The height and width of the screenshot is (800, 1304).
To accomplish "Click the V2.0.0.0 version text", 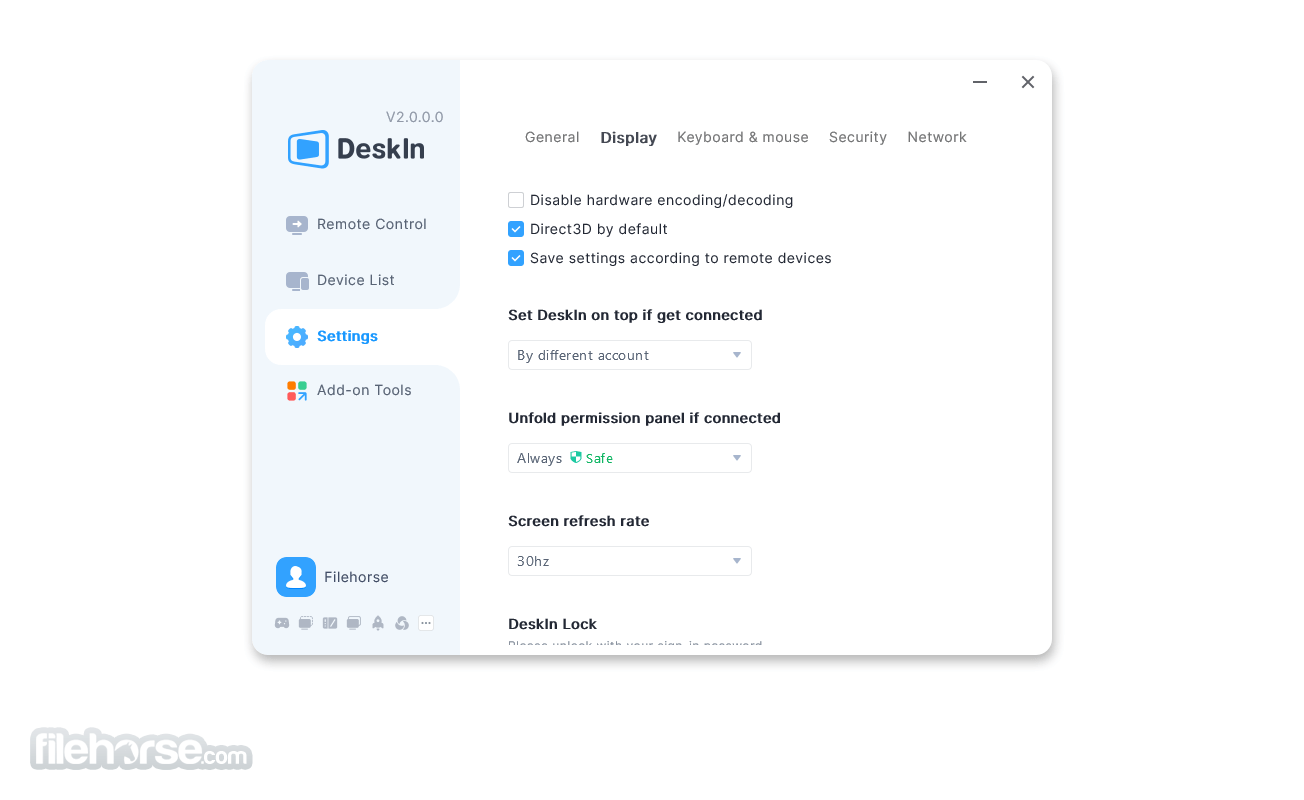I will 415,117.
